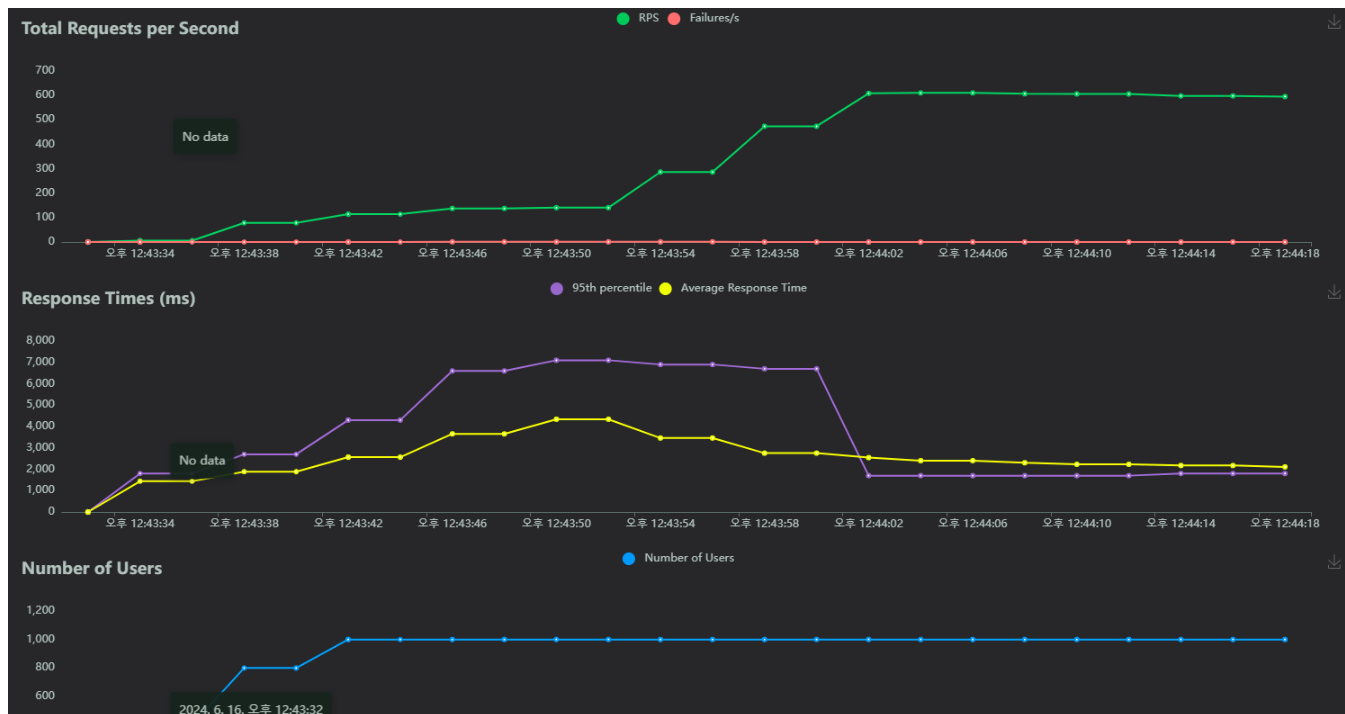Click the 12:44:14 x-axis label in the response times chart

tap(1181, 524)
